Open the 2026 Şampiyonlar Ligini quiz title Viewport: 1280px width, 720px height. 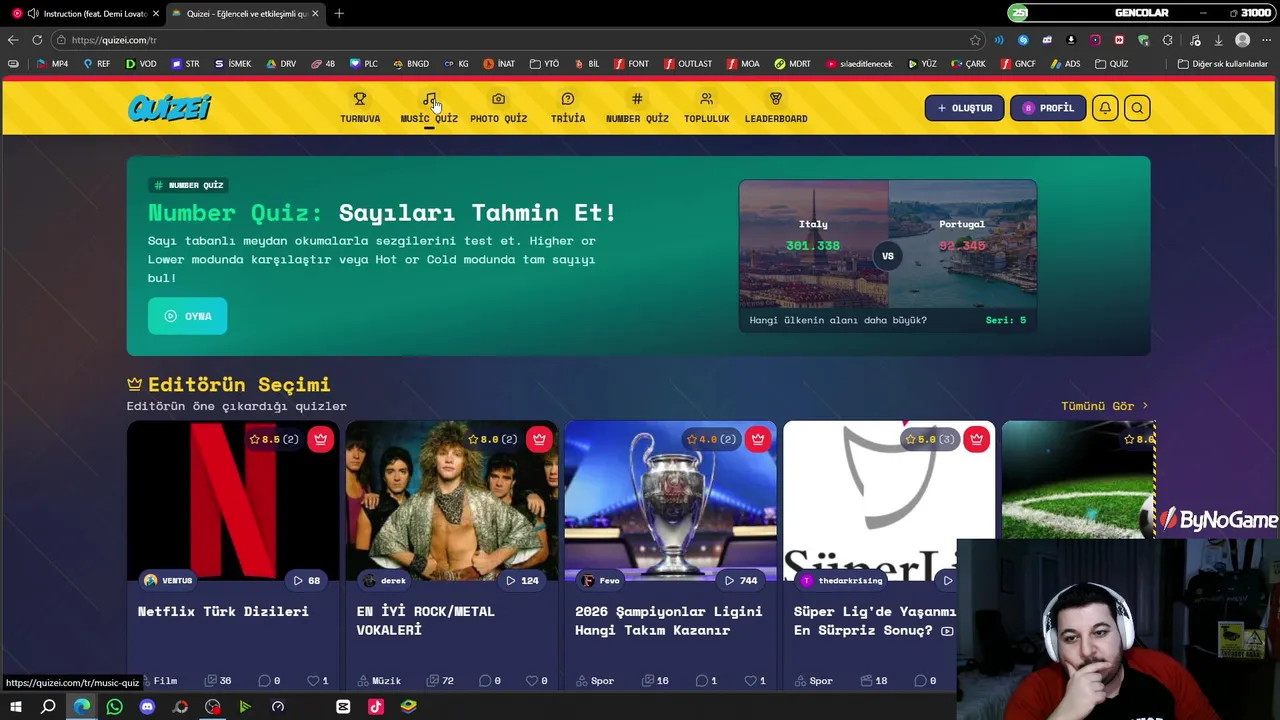[x=668, y=620]
